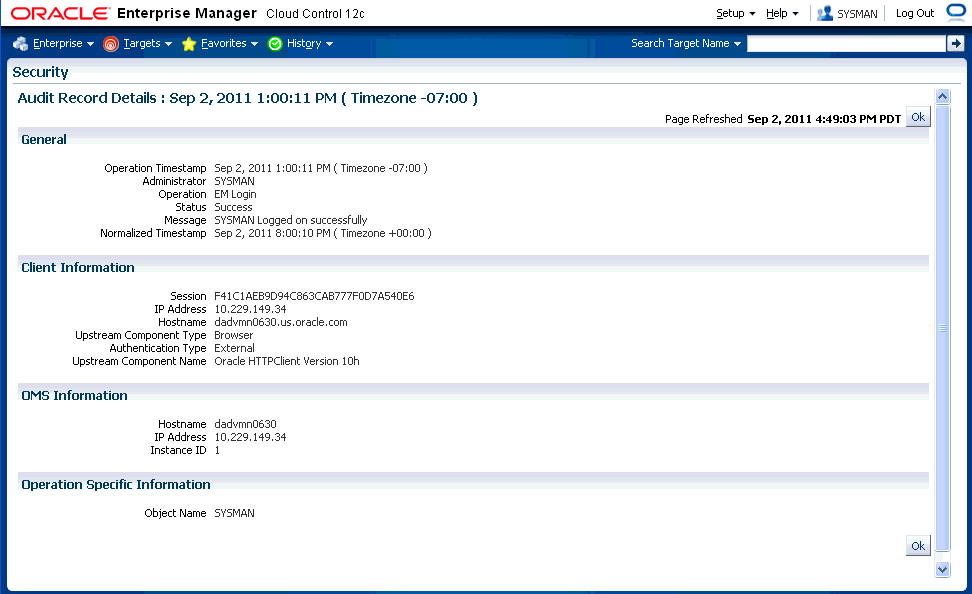
Task: Click the Log Out link
Action: [x=914, y=13]
